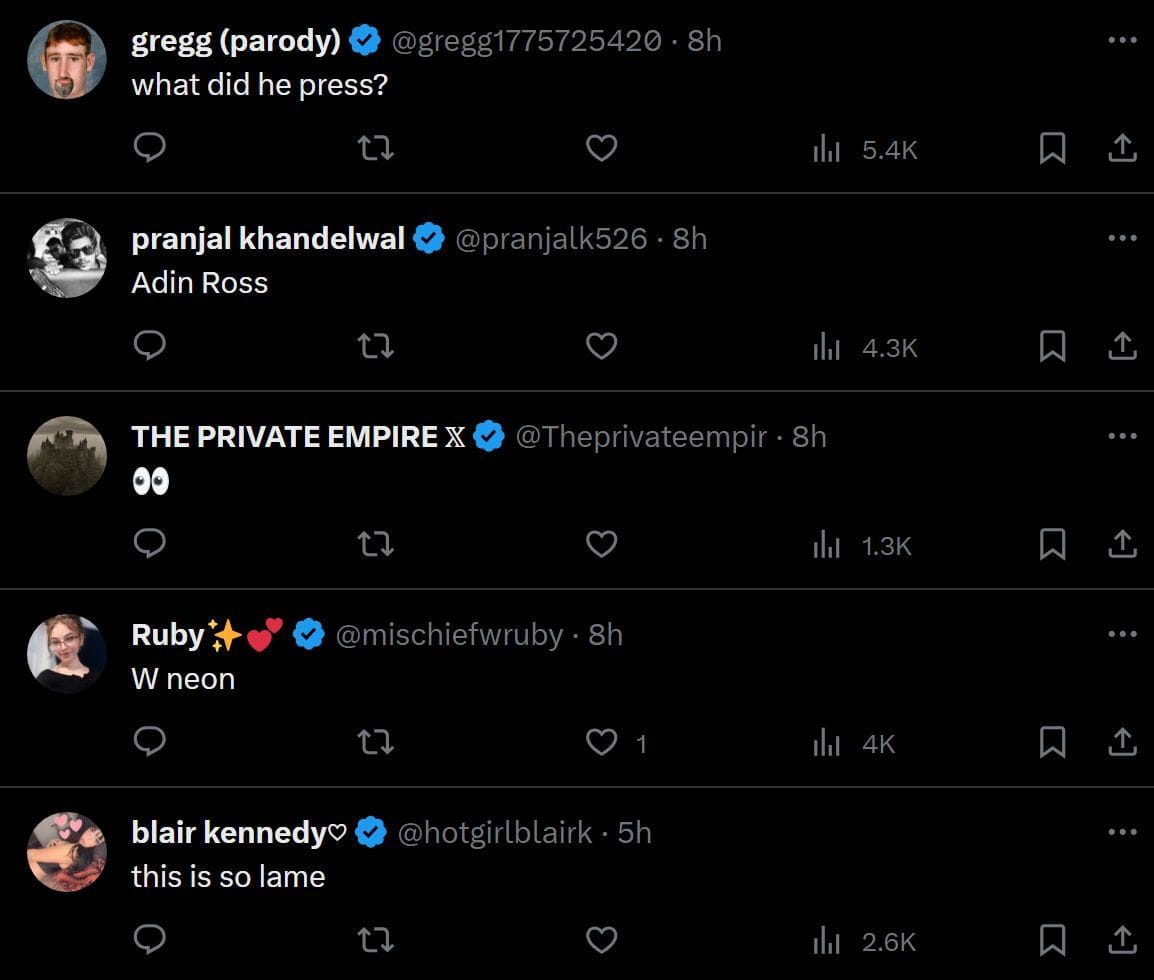Viewport: 1154px width, 980px height.
Task: Like gregg's "what did he press?" tweet
Action: (x=601, y=148)
